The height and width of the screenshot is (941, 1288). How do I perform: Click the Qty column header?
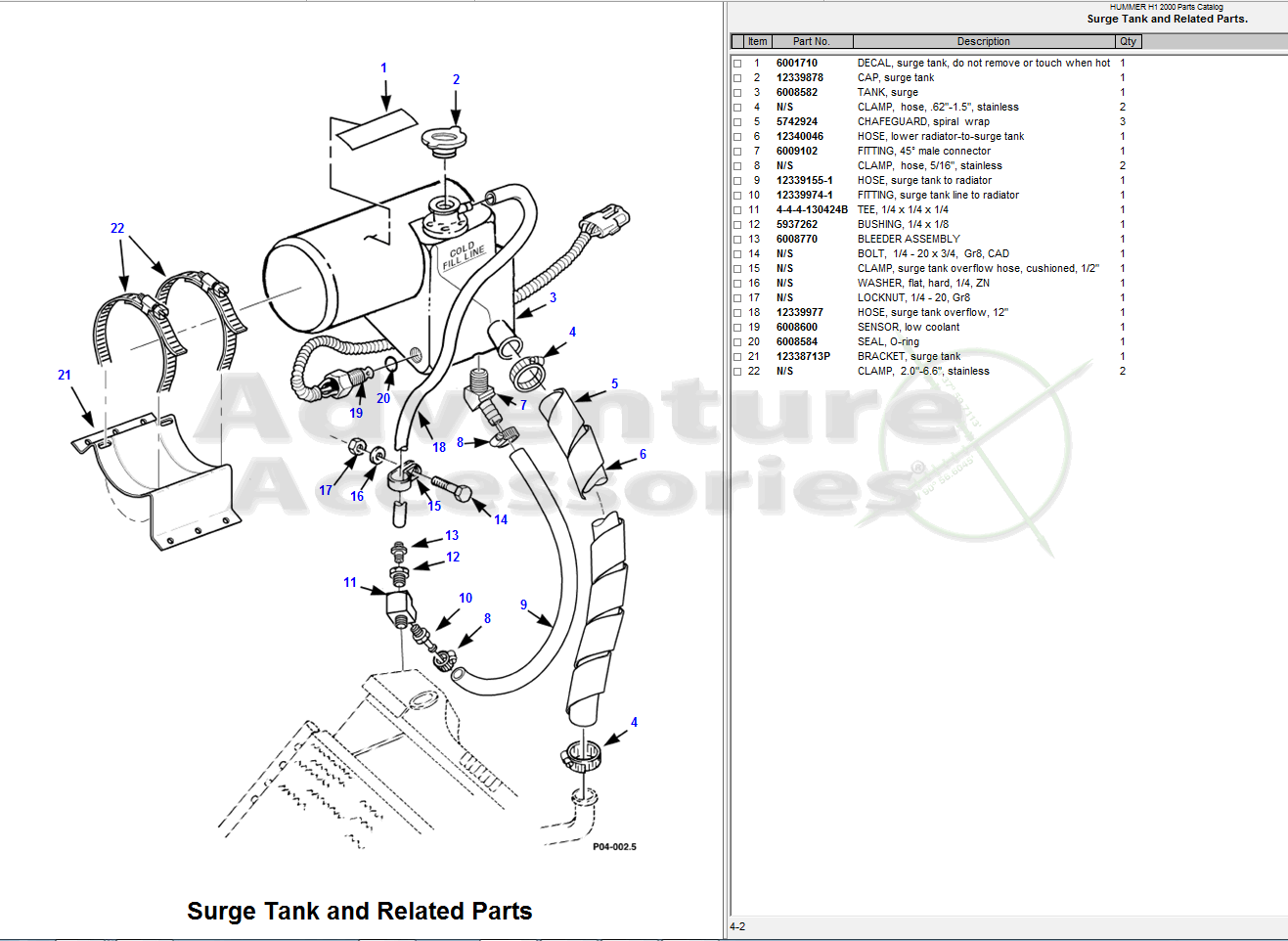[x=1128, y=41]
